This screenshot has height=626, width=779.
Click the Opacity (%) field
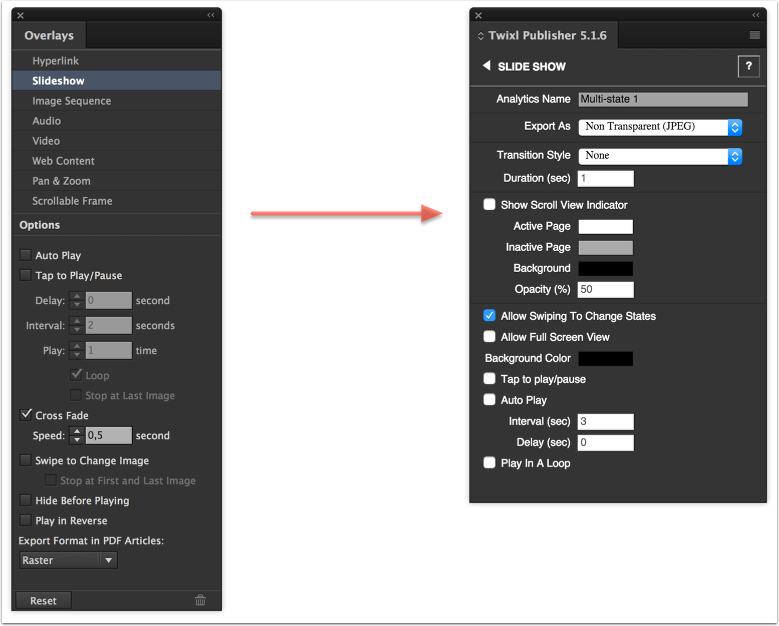point(606,290)
